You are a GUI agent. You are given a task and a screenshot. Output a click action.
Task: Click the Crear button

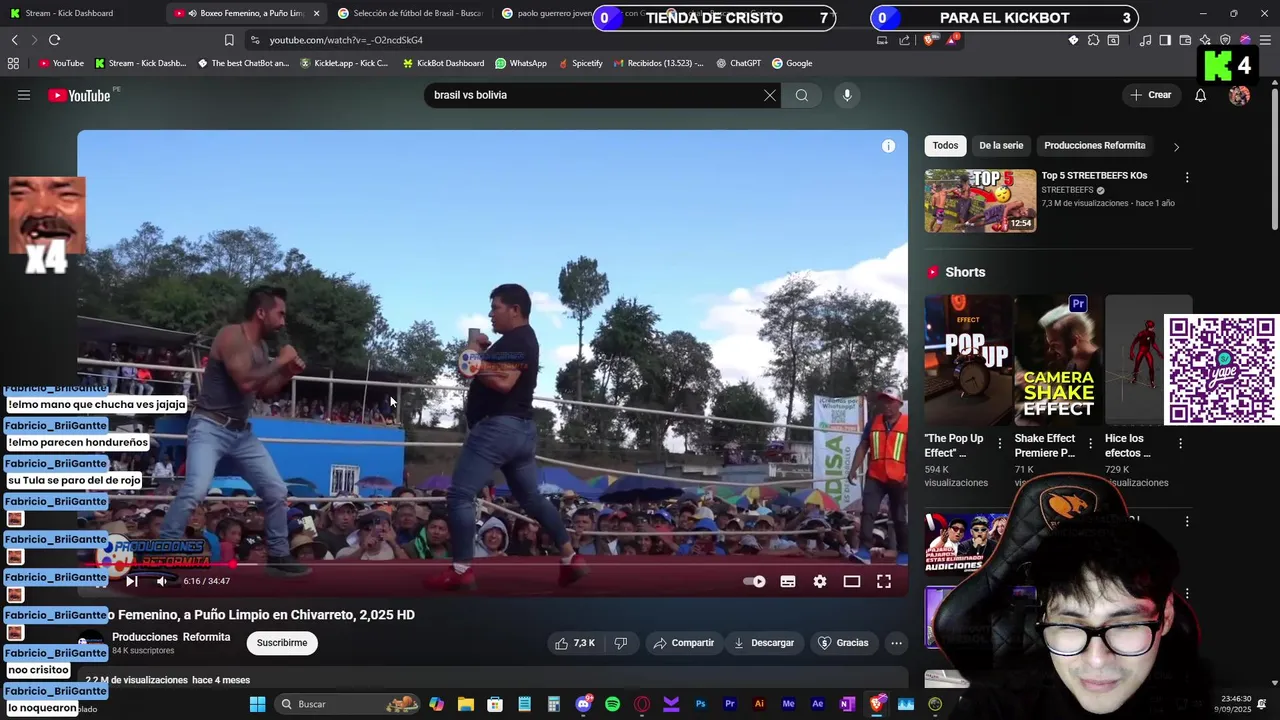(1151, 95)
